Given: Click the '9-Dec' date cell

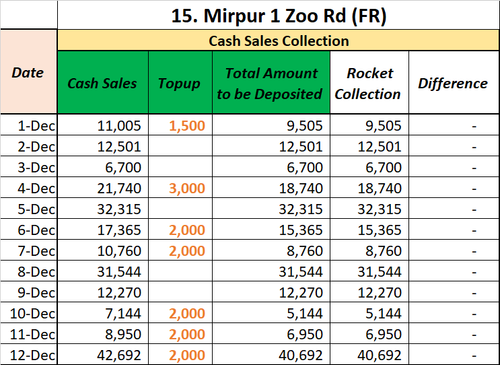Looking at the screenshot, I should pyautogui.click(x=29, y=292).
